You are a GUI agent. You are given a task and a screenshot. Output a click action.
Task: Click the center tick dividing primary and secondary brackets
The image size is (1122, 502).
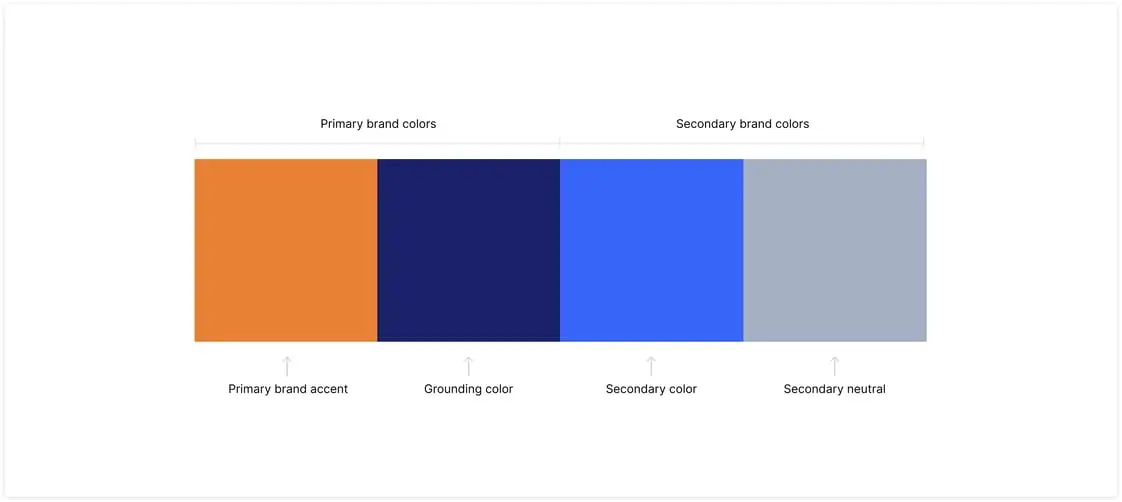pos(560,142)
